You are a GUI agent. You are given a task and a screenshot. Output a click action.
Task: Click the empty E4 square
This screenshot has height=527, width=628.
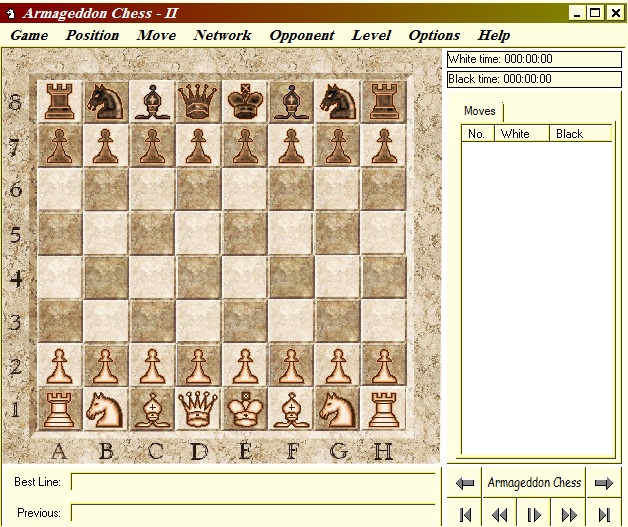tap(245, 278)
